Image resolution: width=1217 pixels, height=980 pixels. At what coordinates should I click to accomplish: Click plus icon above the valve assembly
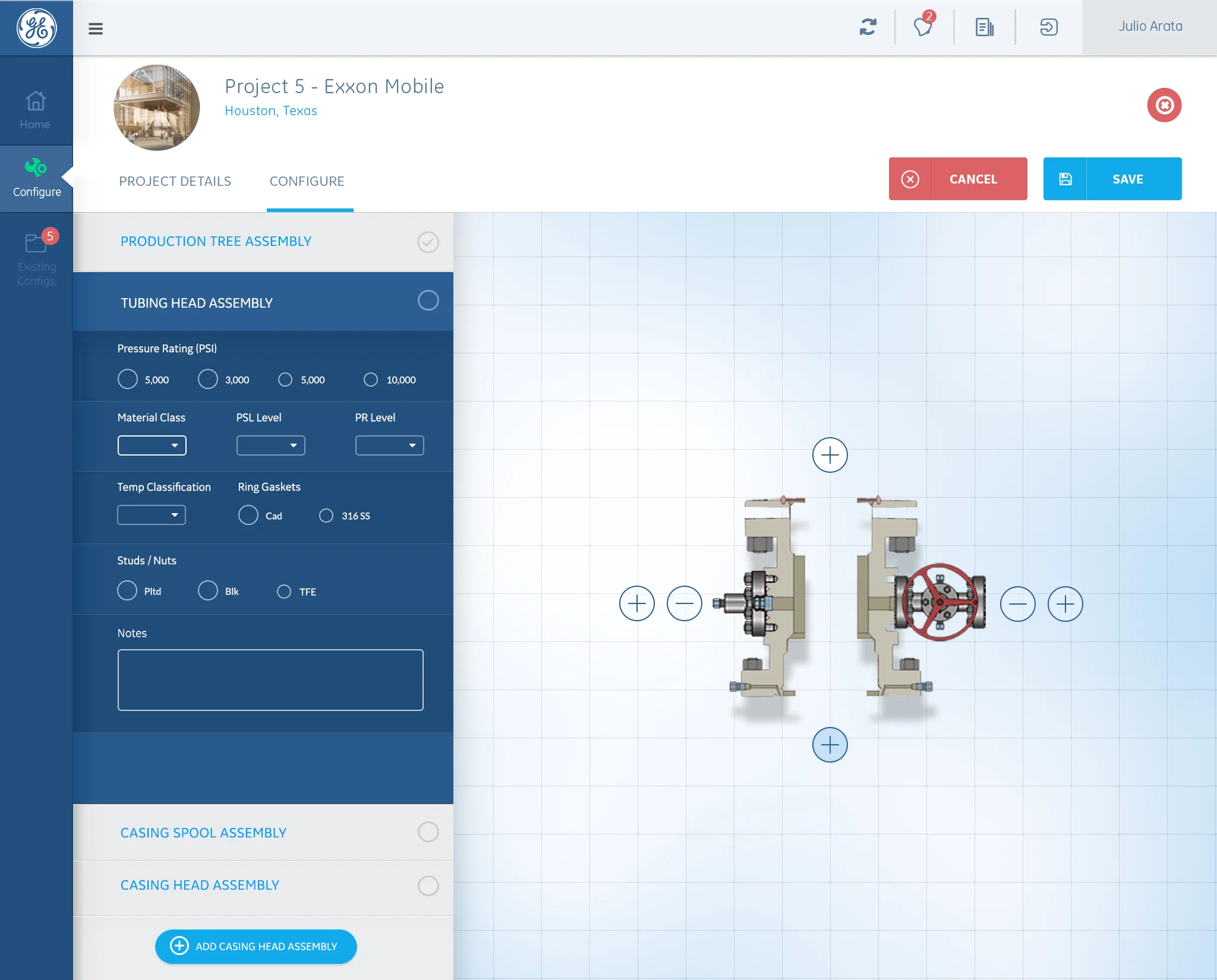[830, 456]
